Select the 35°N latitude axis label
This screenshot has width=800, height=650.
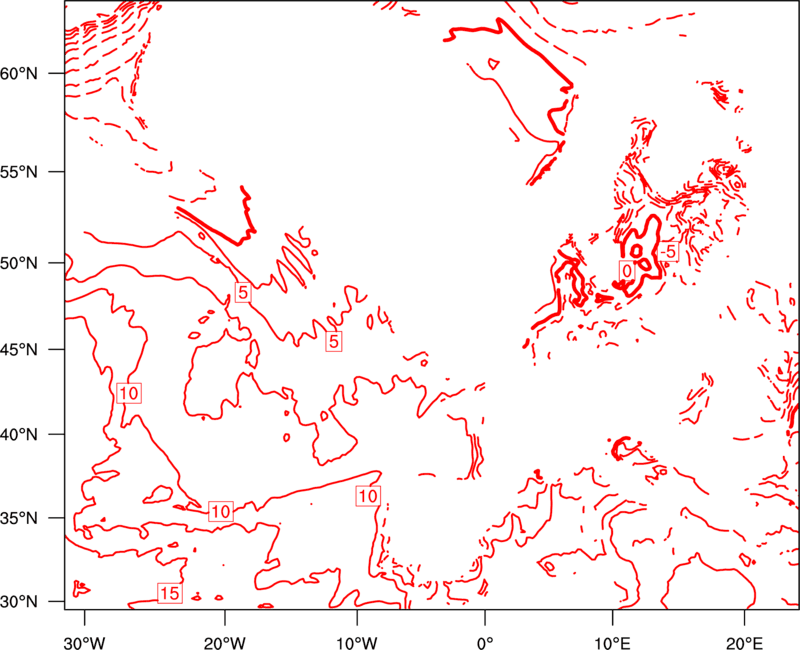point(19,518)
